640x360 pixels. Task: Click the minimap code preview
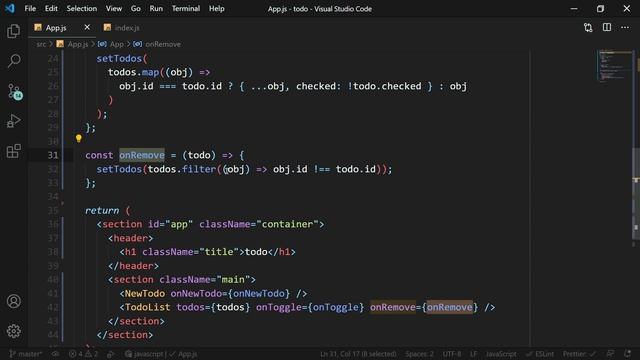pos(615,65)
